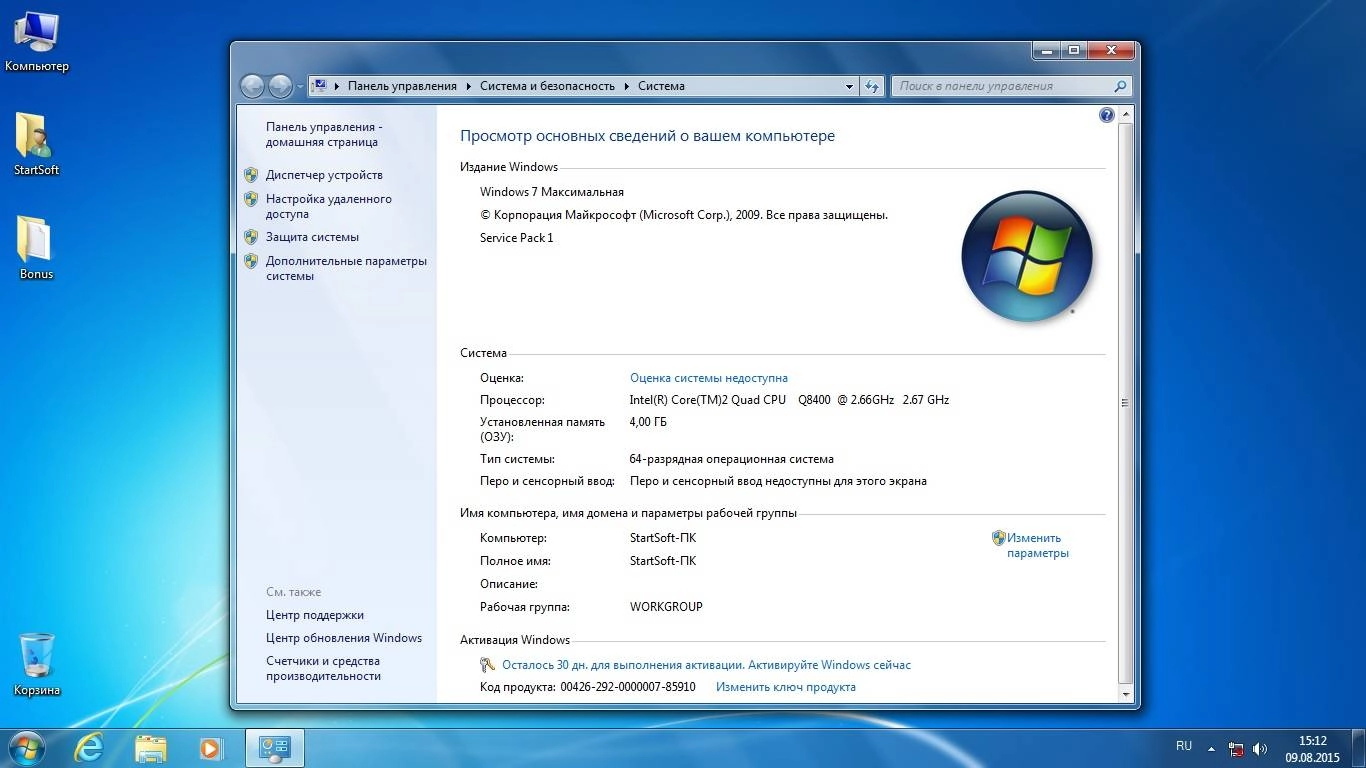
Task: Click the address bar computer icon
Action: pos(319,86)
